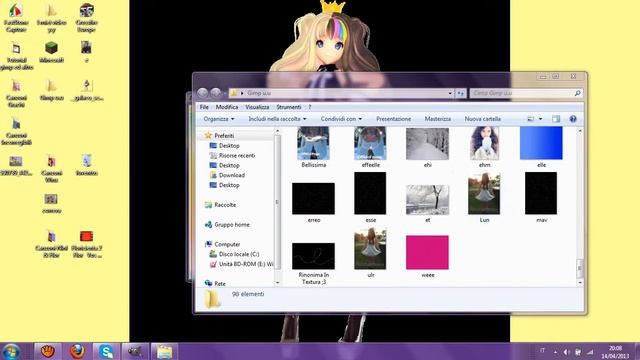Viewport: 640px width, 360px height.
Task: Change view with the view icon
Action: coord(531,119)
